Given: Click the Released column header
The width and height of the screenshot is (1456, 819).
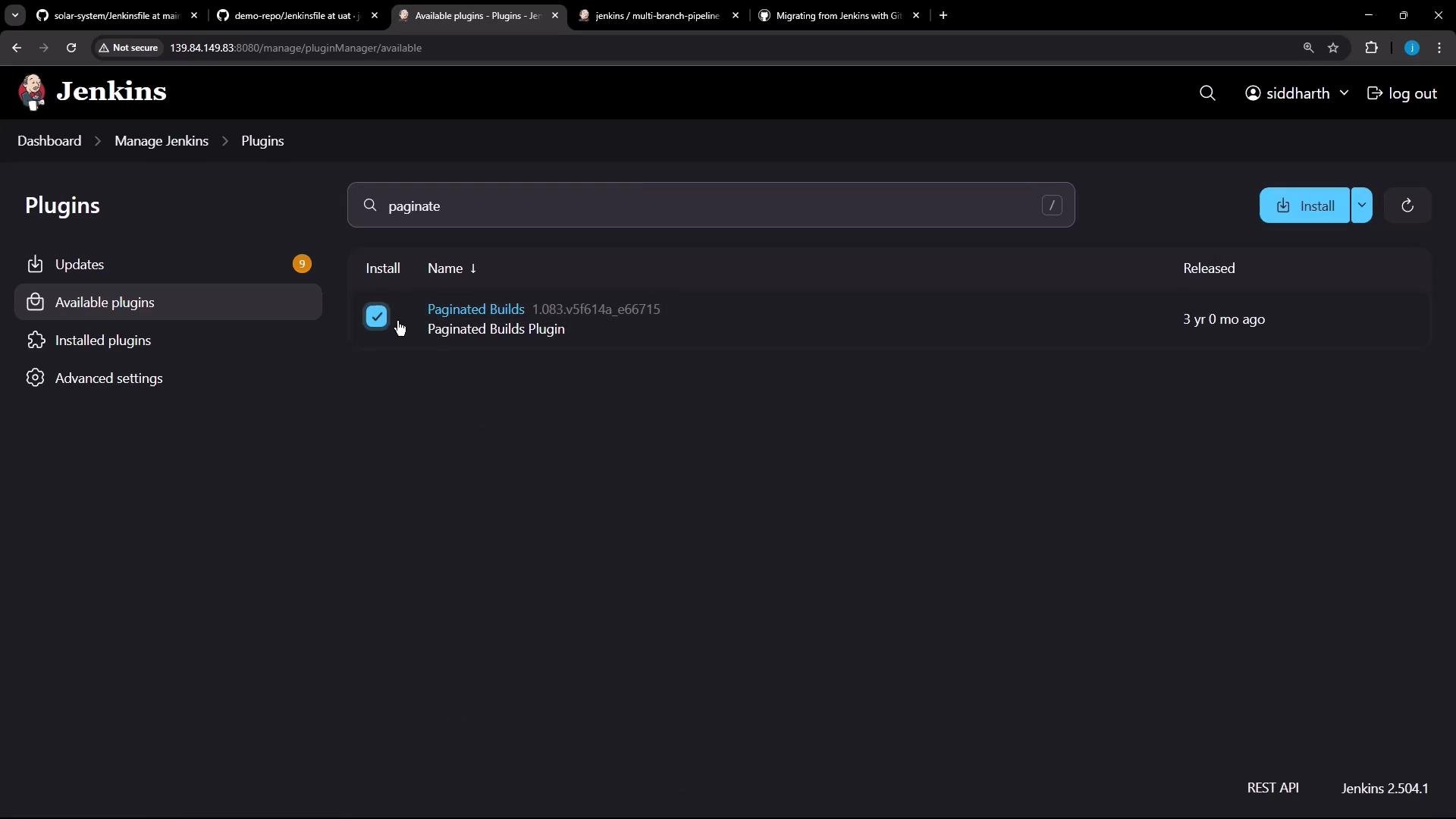Looking at the screenshot, I should (1209, 268).
